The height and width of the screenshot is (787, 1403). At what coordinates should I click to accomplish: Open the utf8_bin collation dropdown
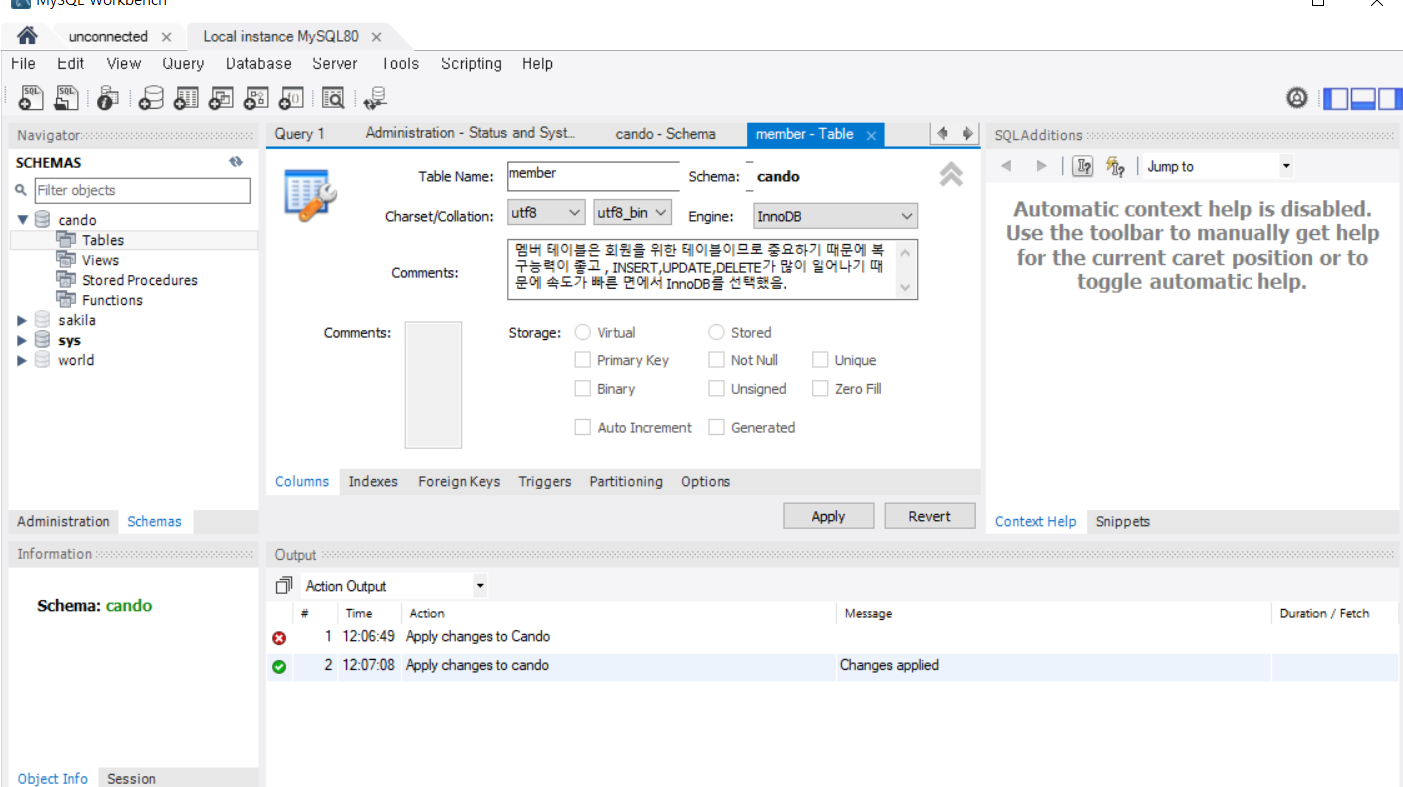633,213
